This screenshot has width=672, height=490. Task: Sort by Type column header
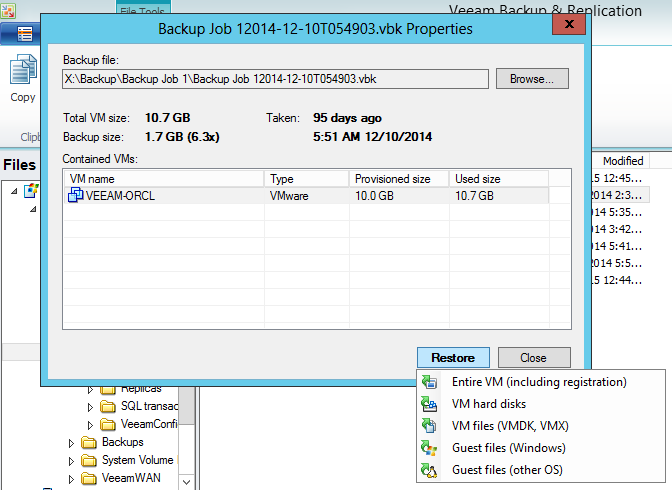[x=306, y=179]
